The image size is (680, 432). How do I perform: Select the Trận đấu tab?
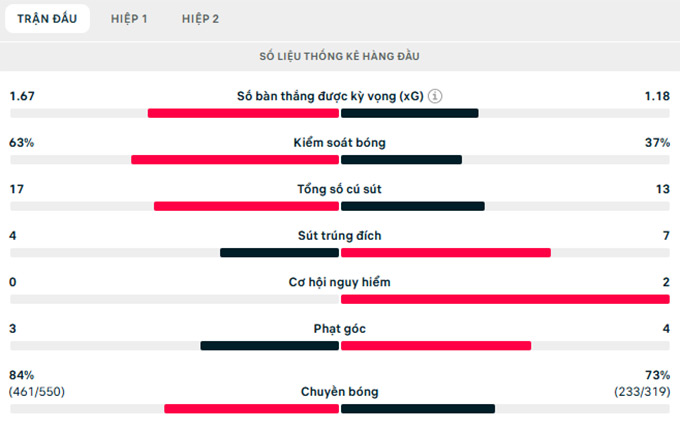click(x=46, y=19)
